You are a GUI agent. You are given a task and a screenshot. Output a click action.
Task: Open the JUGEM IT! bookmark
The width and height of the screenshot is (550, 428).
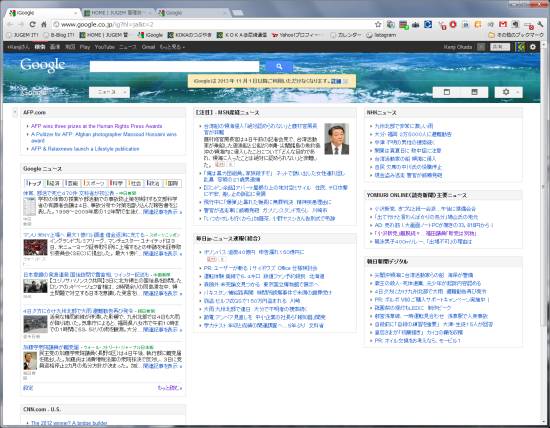[22, 35]
